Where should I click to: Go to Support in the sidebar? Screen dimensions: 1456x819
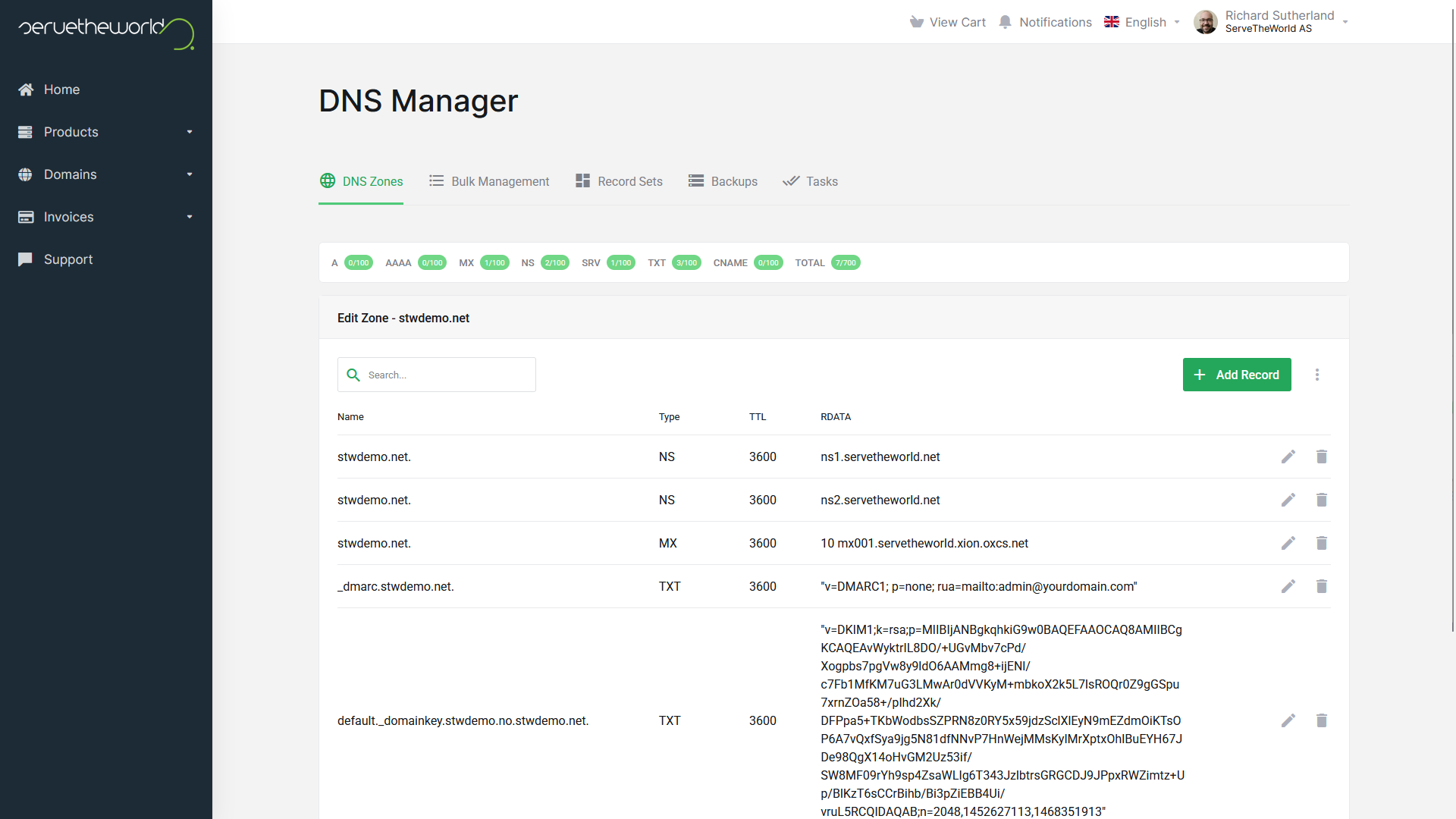point(68,259)
